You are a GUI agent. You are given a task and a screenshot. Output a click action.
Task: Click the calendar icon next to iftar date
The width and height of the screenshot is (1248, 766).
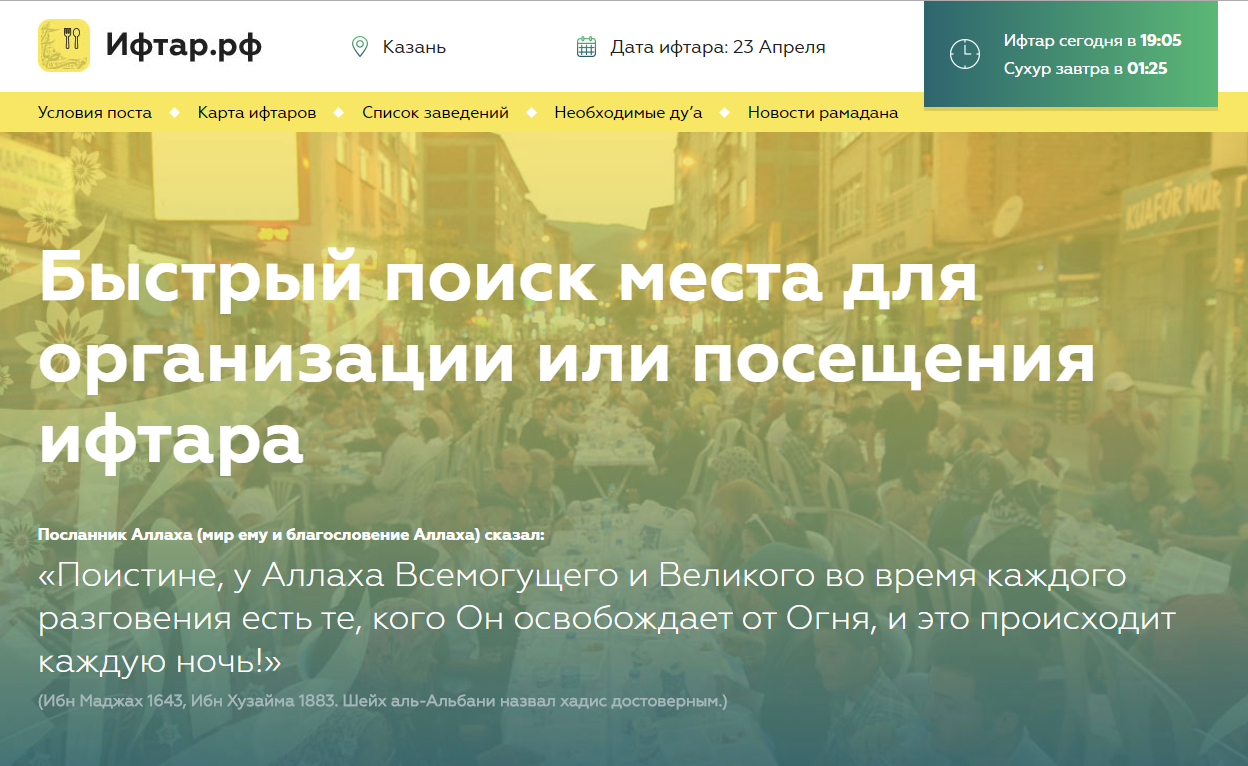[x=587, y=47]
